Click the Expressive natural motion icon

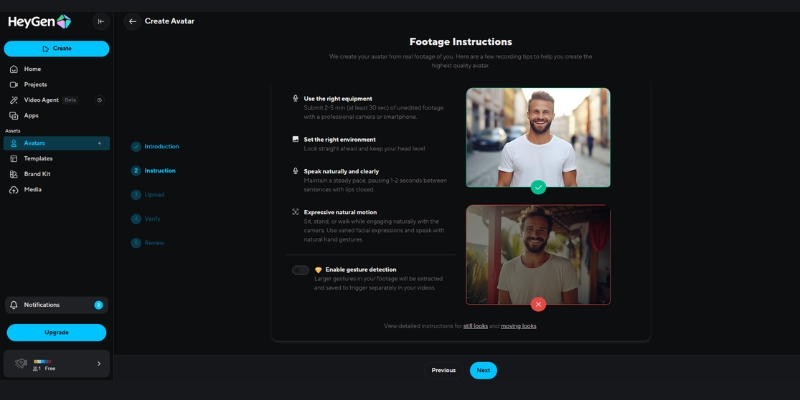click(295, 212)
